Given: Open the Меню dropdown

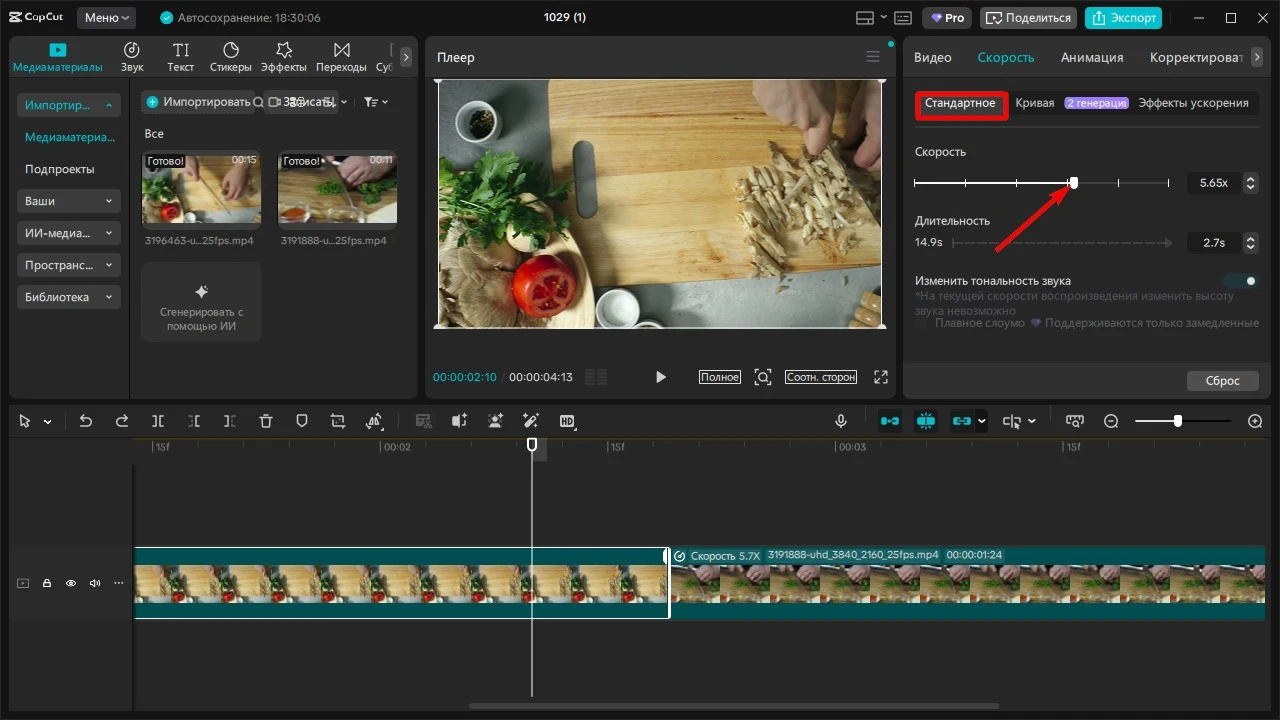Looking at the screenshot, I should click(106, 18).
